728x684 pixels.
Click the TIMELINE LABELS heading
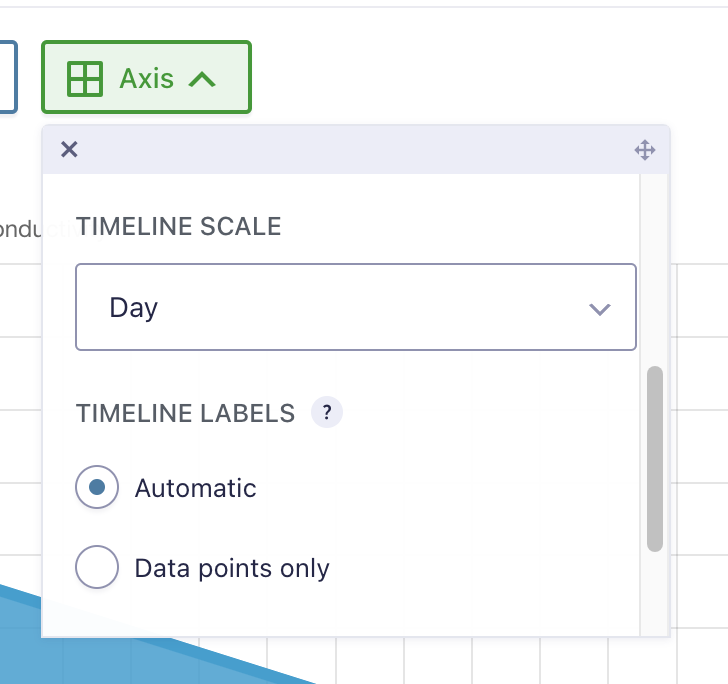(x=185, y=413)
